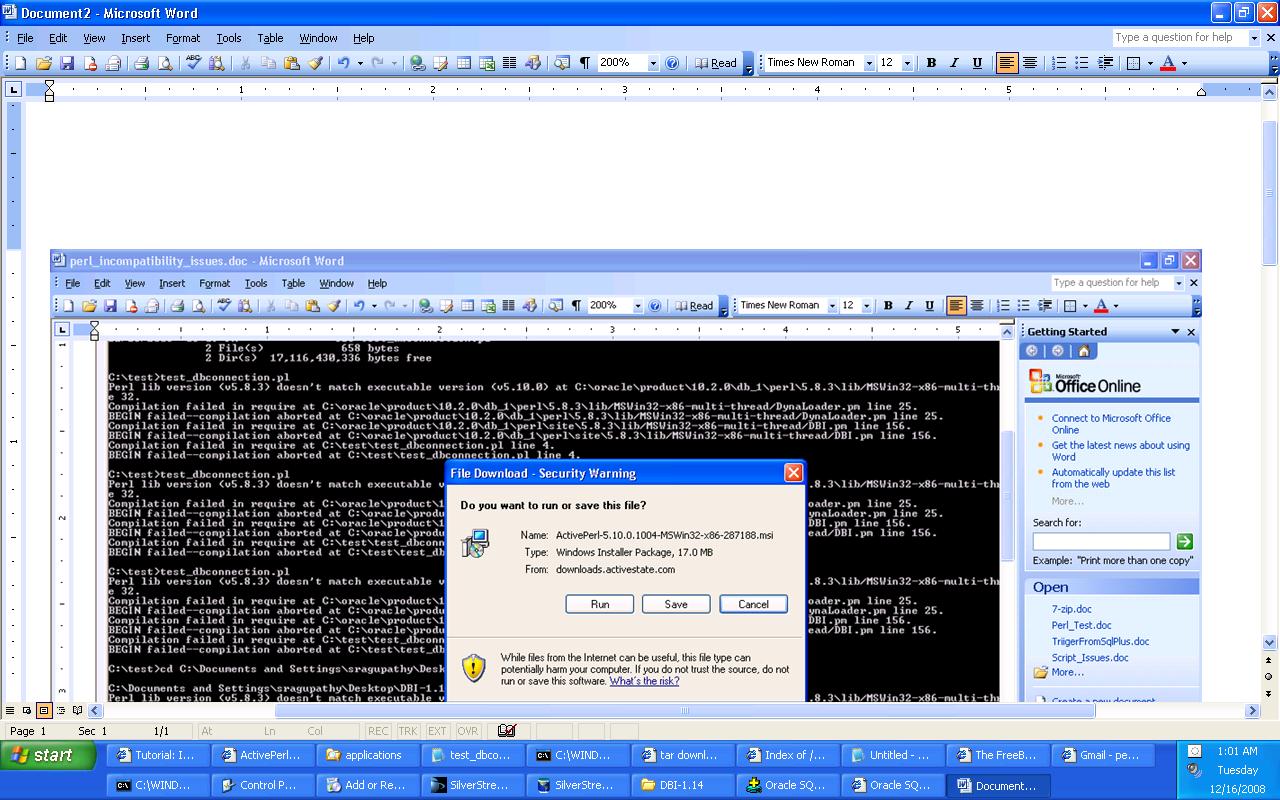Viewport: 1280px width, 800px height.
Task: Click the Print icon in Document2 toolbar
Action: [x=142, y=63]
